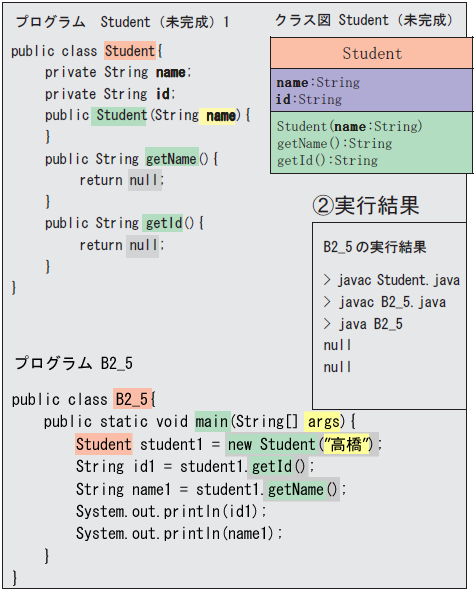This screenshot has width=474, height=590.
Task: Click the ②実行結果 heading
Action: 366,205
